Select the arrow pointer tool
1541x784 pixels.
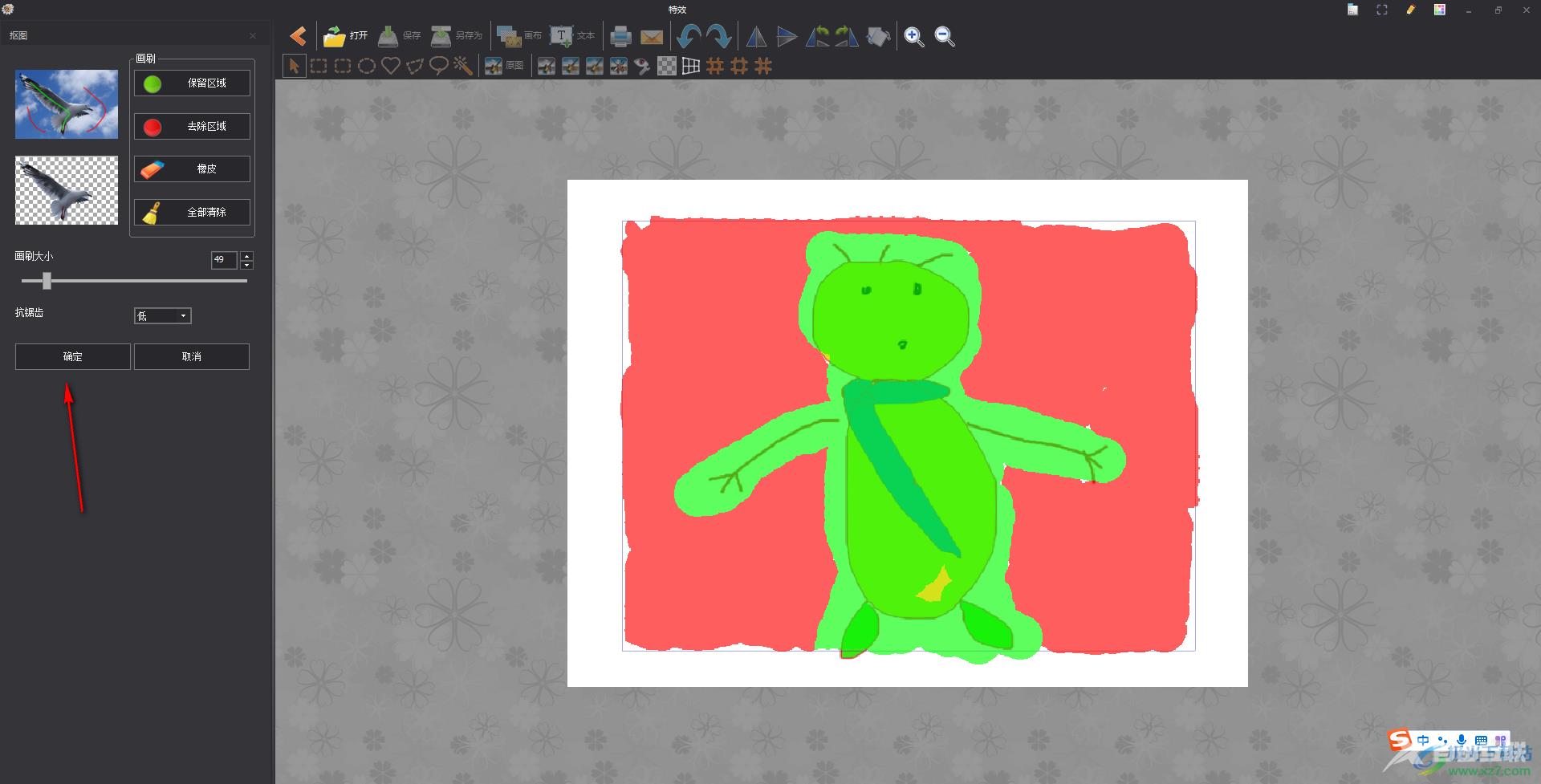pyautogui.click(x=295, y=66)
